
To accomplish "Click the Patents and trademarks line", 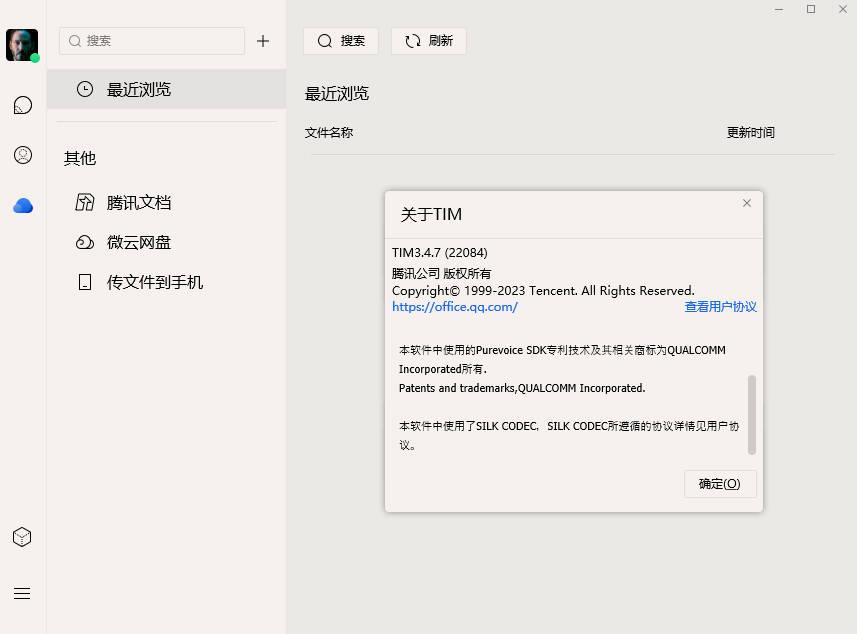I will point(522,388).
